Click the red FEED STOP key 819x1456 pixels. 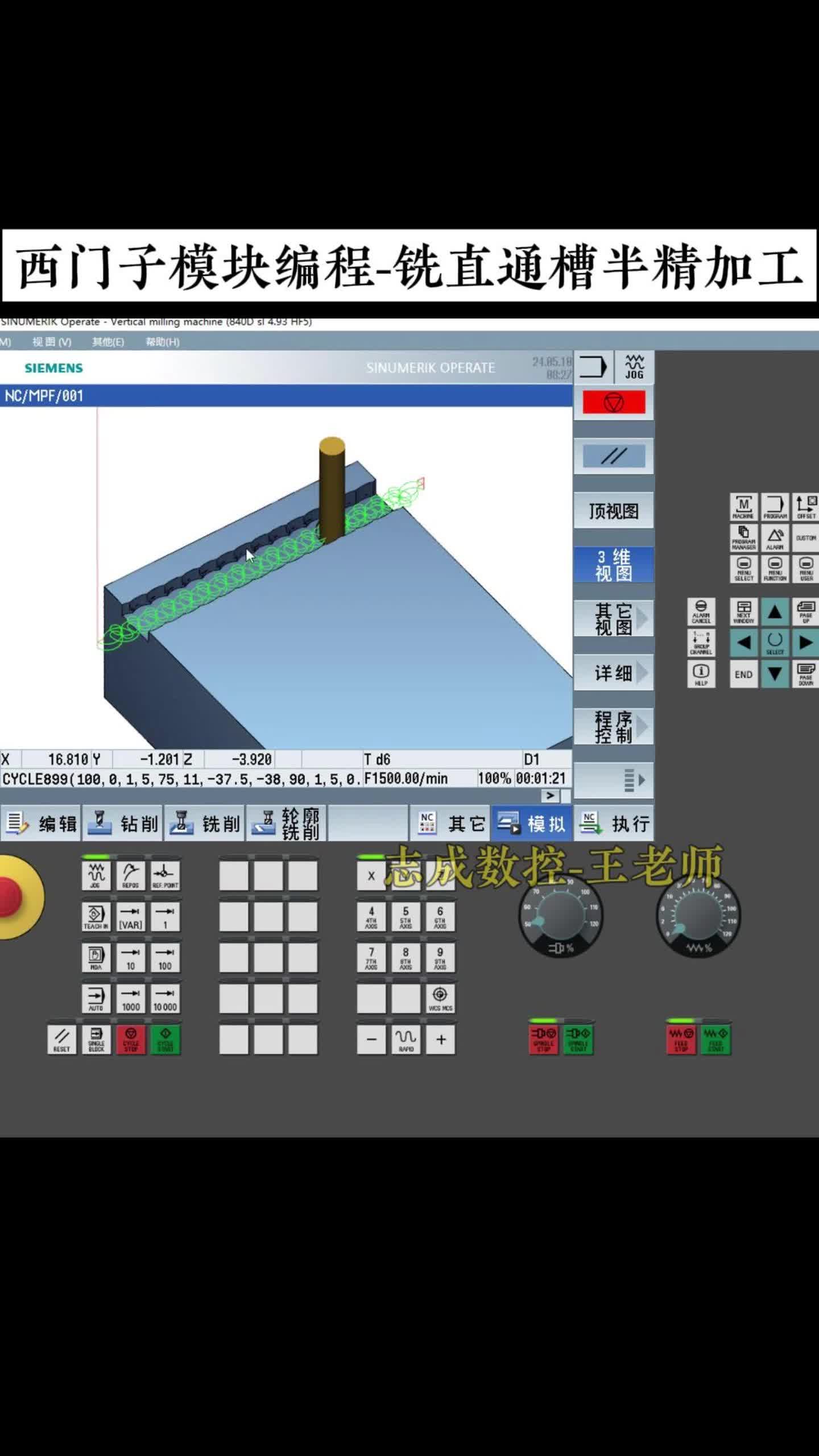click(681, 1039)
